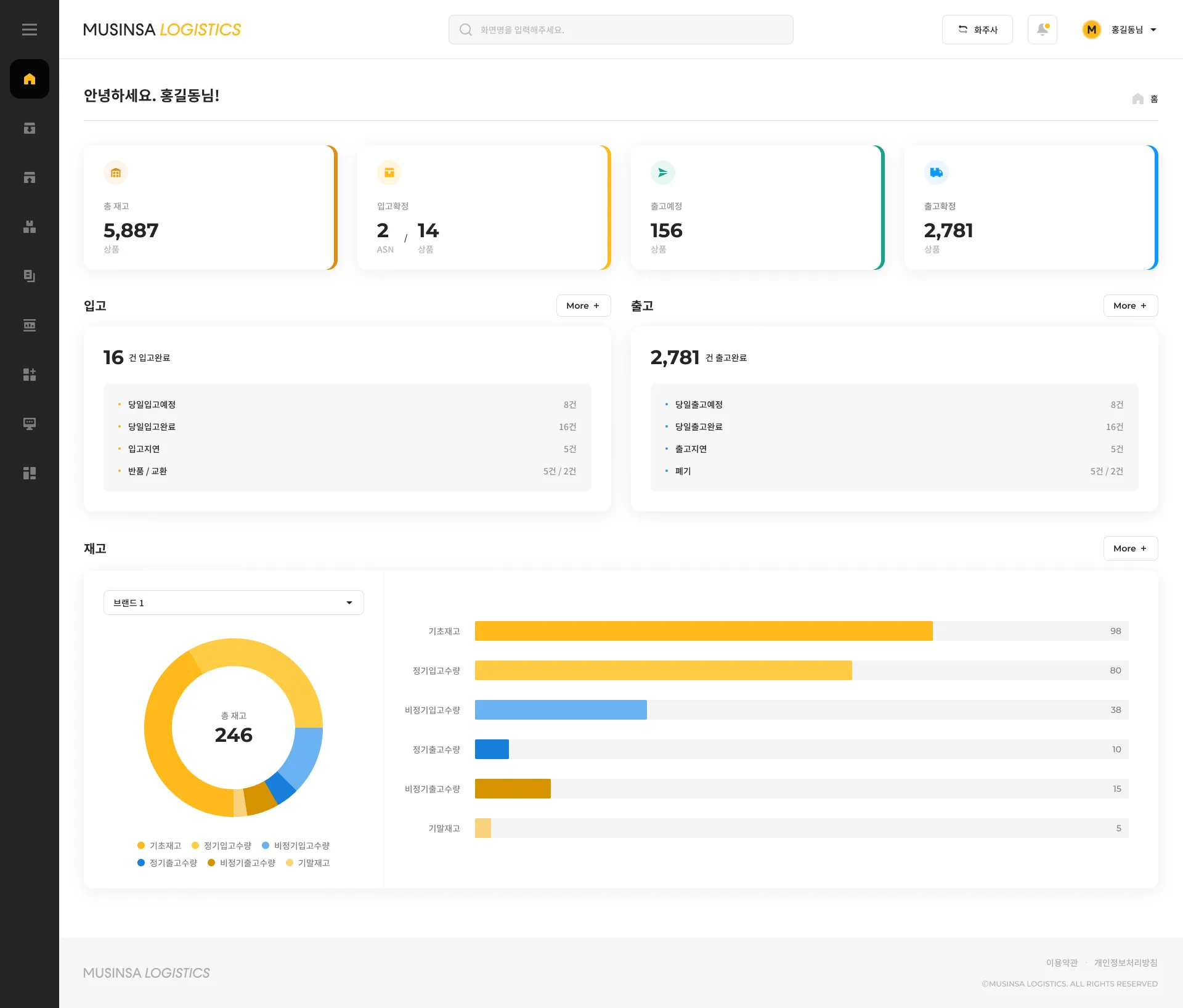Click the screen name search field
The height and width of the screenshot is (1008, 1183).
621,30
